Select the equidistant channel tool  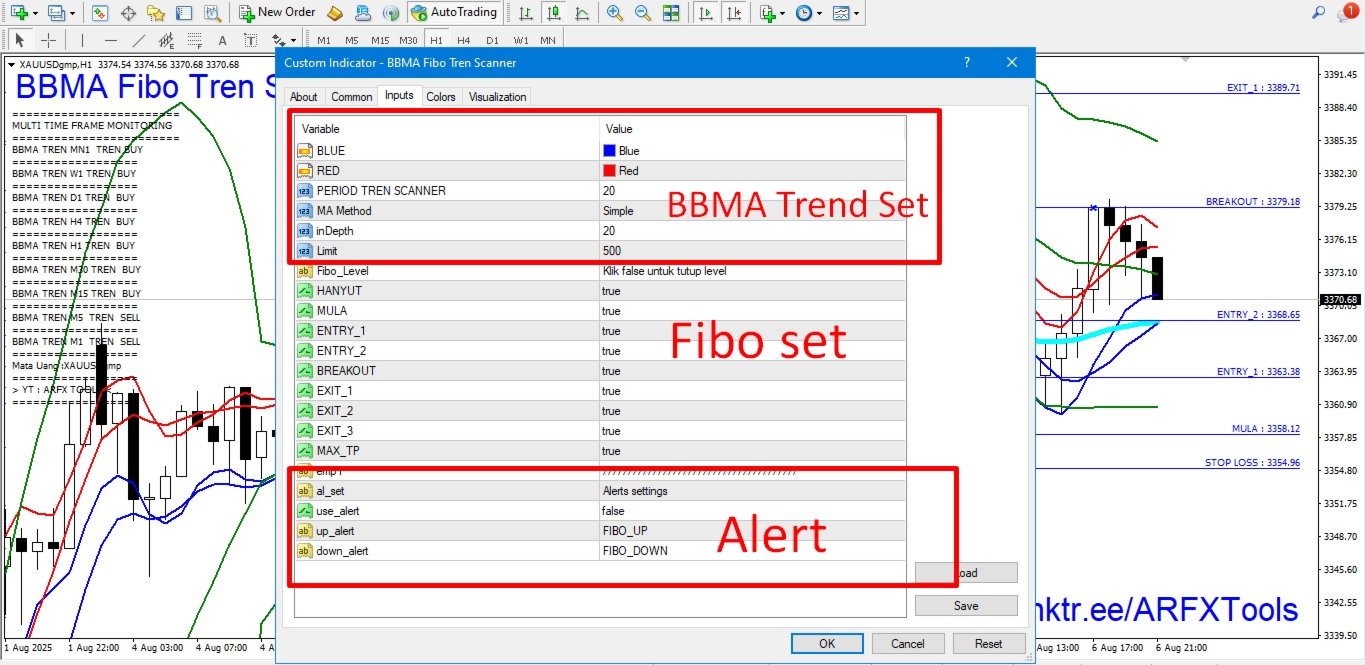[167, 41]
